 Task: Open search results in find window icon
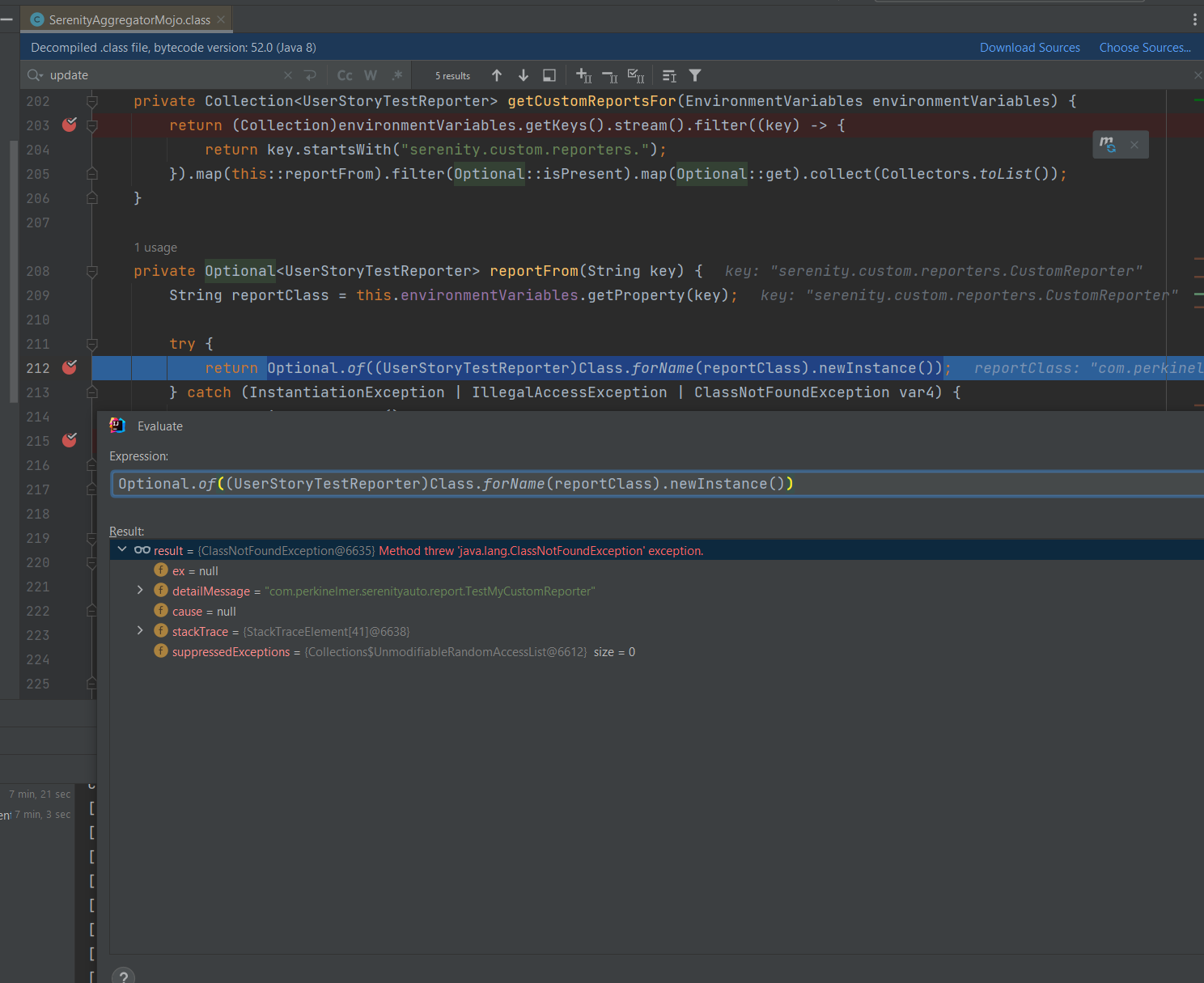pyautogui.click(x=549, y=75)
